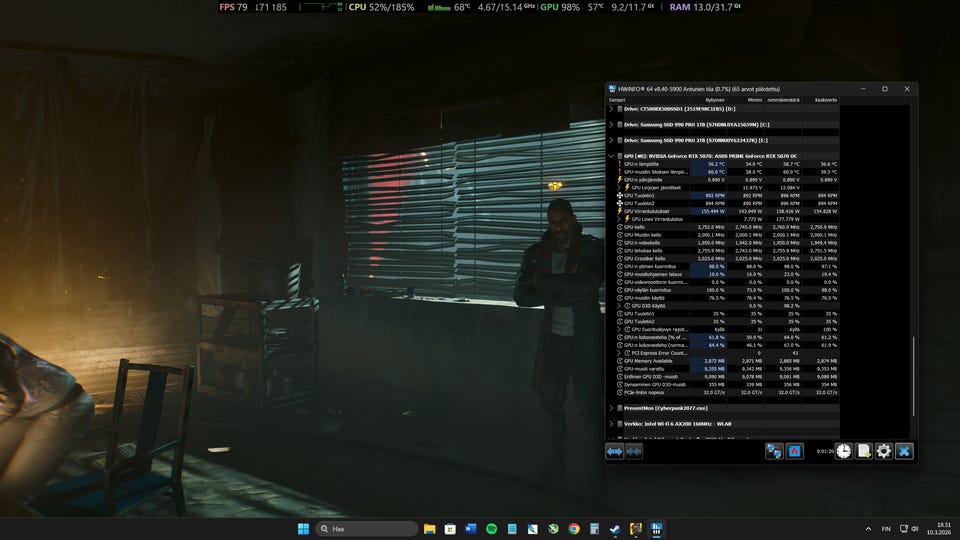Click the HWiNFO taskbar icon
Screen dimensions: 960x540
tap(656, 529)
